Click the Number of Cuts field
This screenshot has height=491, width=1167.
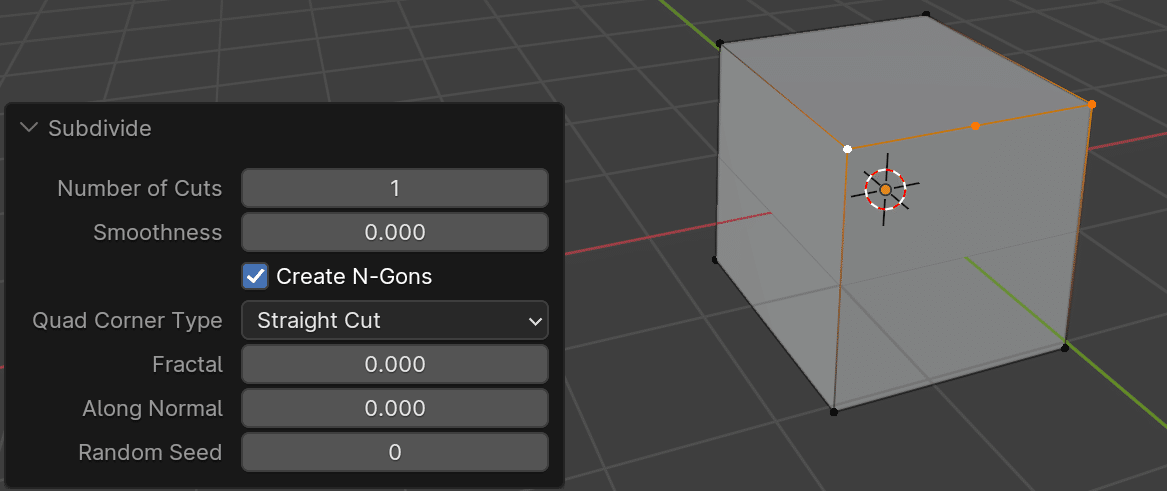pos(394,188)
